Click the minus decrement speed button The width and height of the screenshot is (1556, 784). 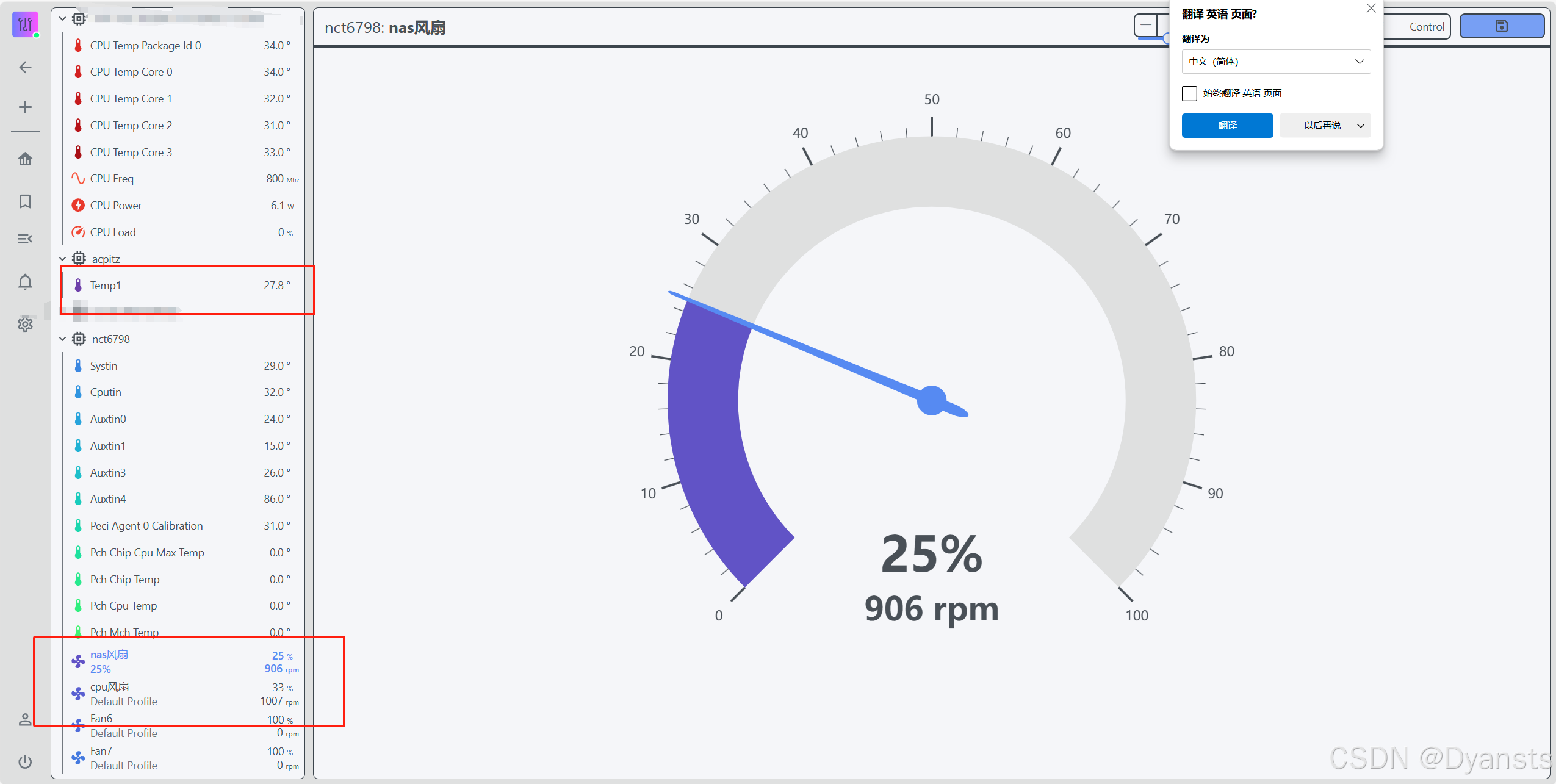tap(1146, 26)
